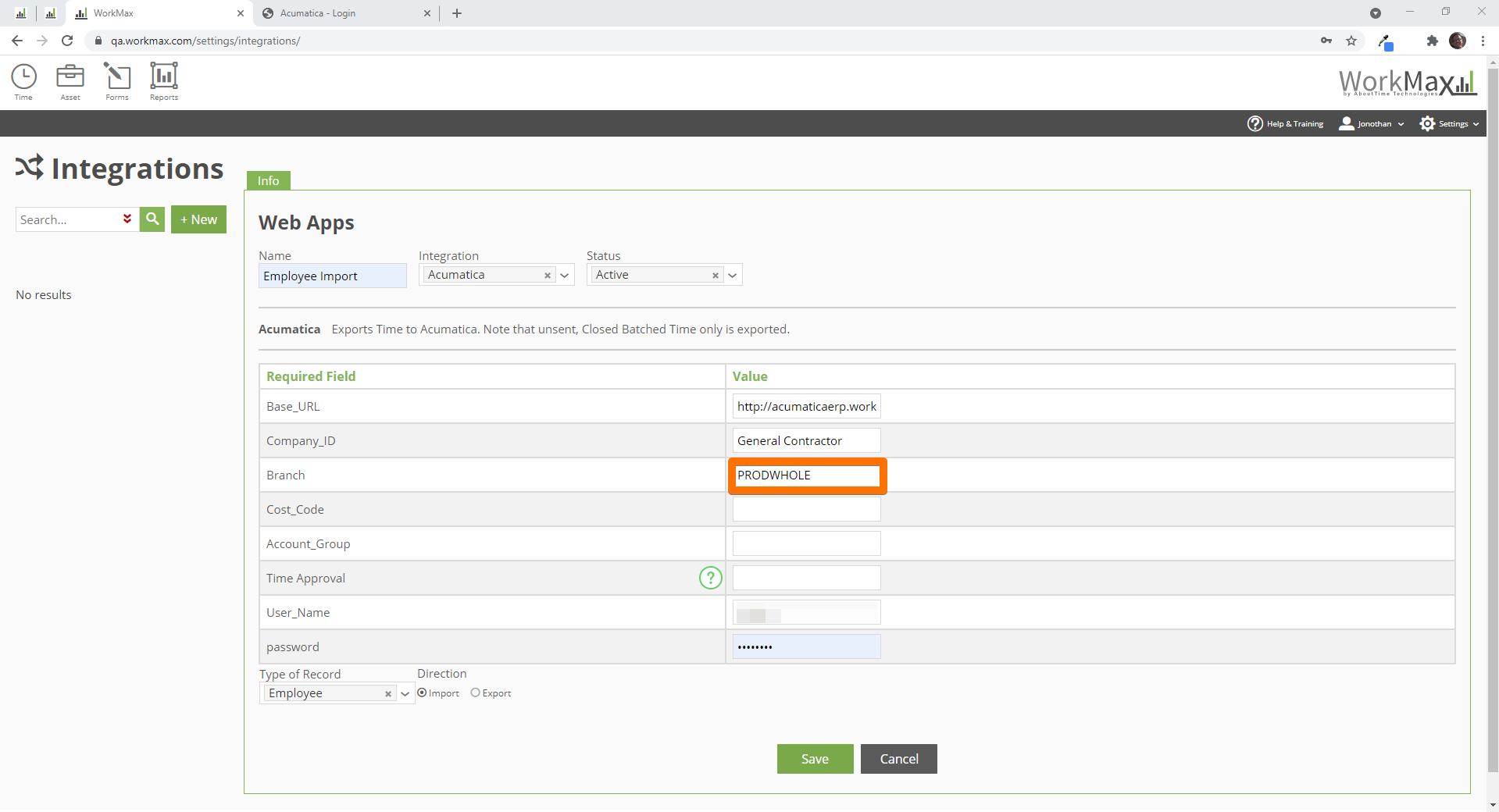Close the WorkMax browser tab
This screenshot has height=812, width=1499.
(x=241, y=13)
